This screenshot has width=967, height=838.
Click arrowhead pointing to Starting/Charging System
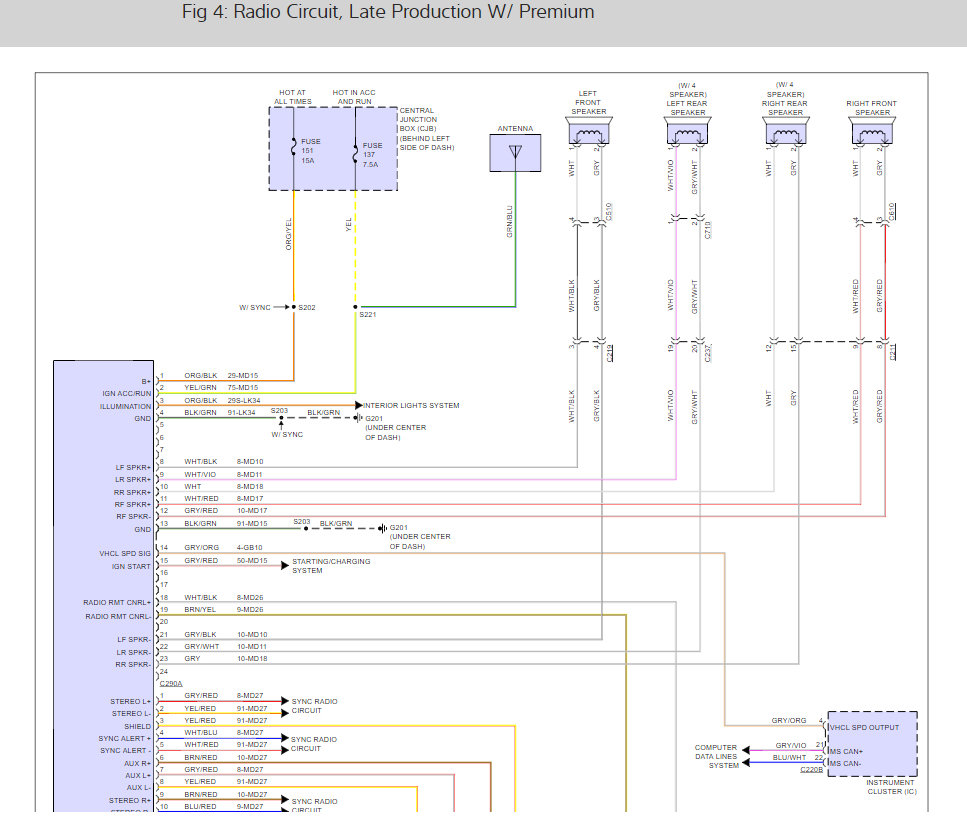click(285, 565)
